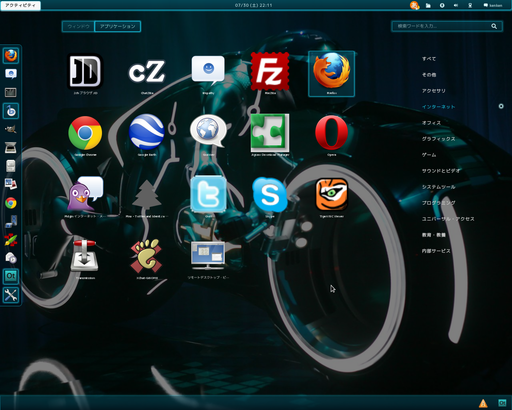Viewport: 512px width, 410px height.
Task: Click Google Chrome in the dash
Action: tap(11, 203)
